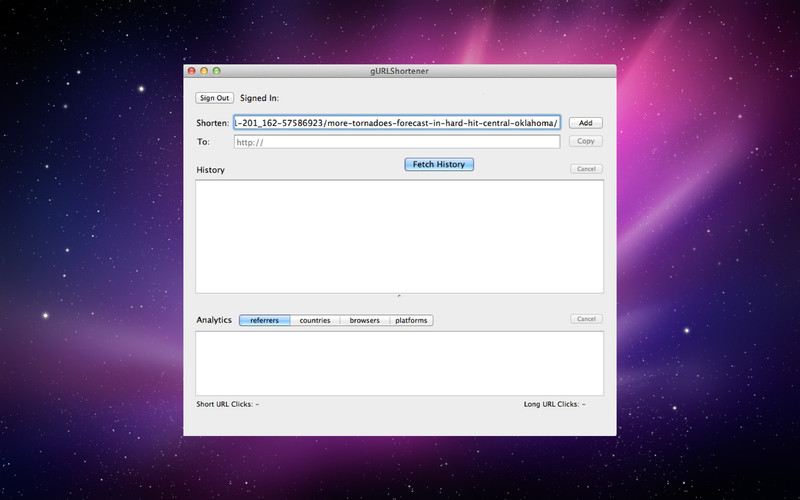800x500 pixels.
Task: Click the 'History' label
Action: click(x=210, y=170)
